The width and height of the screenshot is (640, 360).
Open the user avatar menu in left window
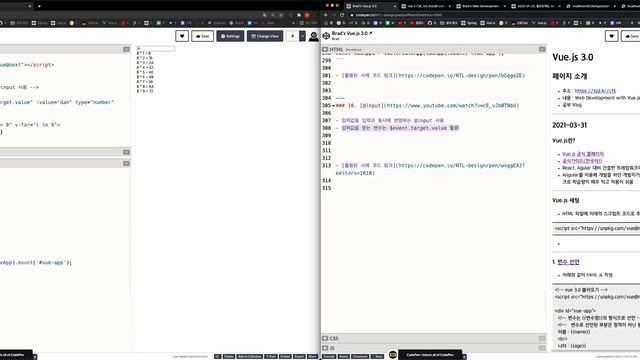(x=313, y=36)
